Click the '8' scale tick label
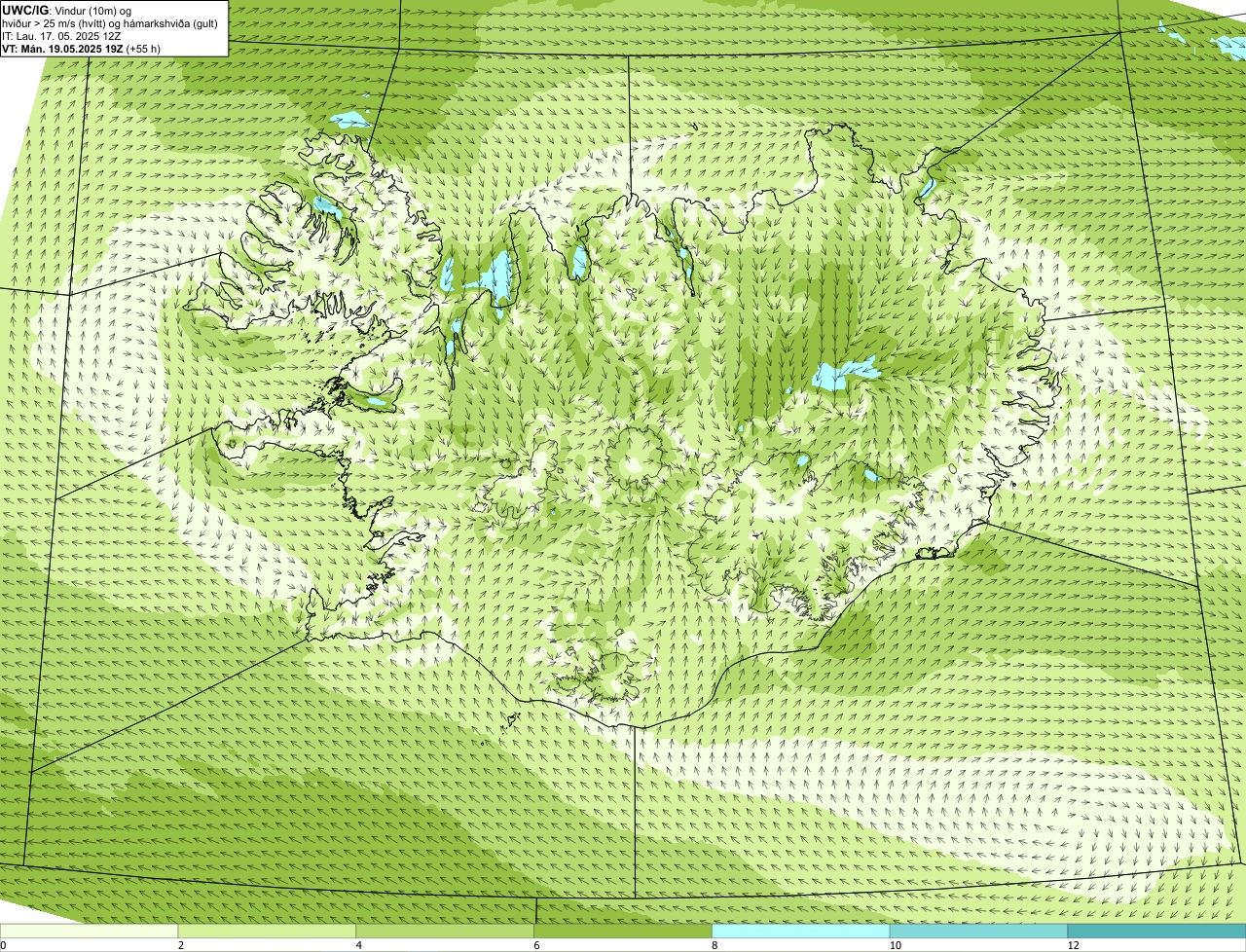The image size is (1246, 952). pyautogui.click(x=715, y=945)
